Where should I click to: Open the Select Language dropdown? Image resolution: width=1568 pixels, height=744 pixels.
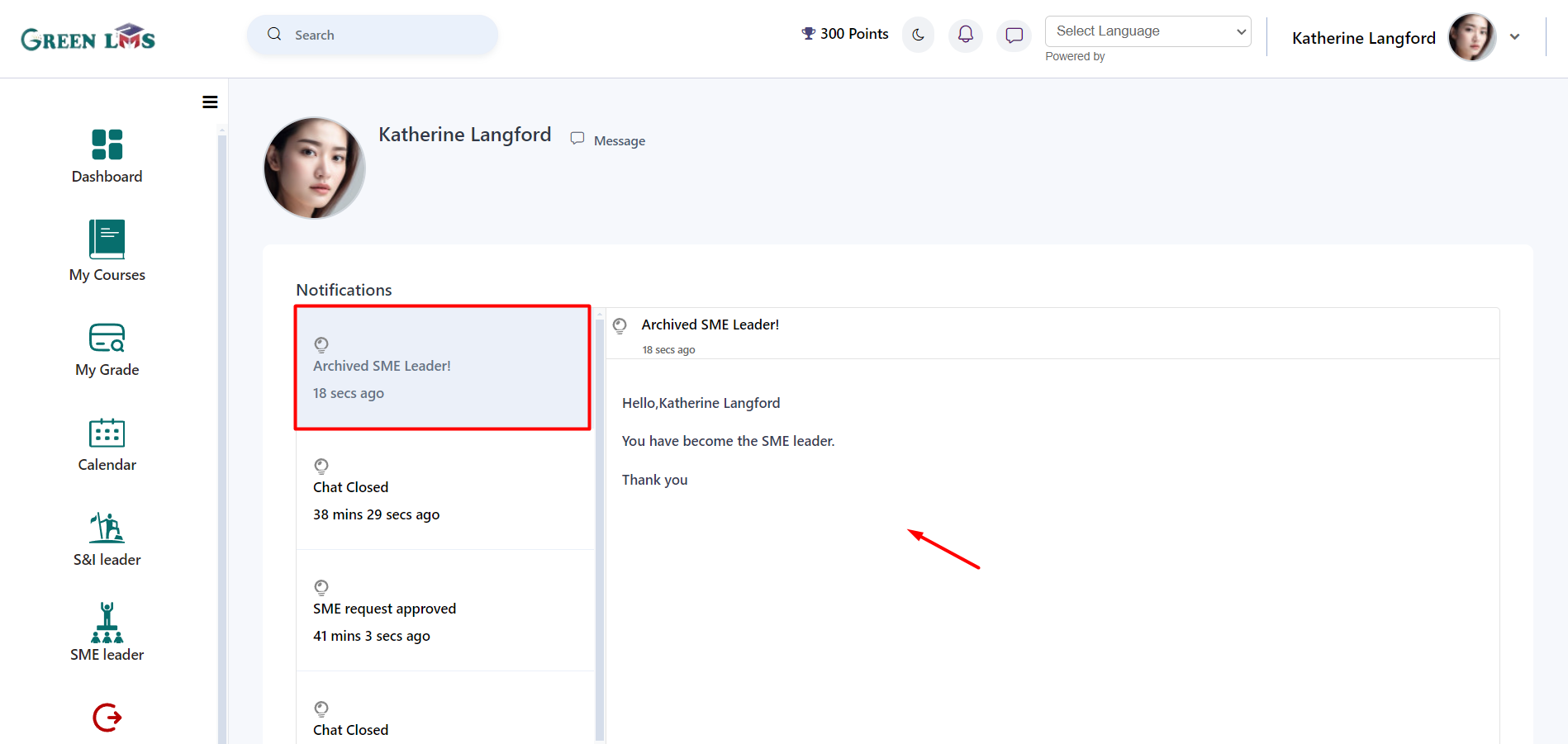(x=1147, y=31)
